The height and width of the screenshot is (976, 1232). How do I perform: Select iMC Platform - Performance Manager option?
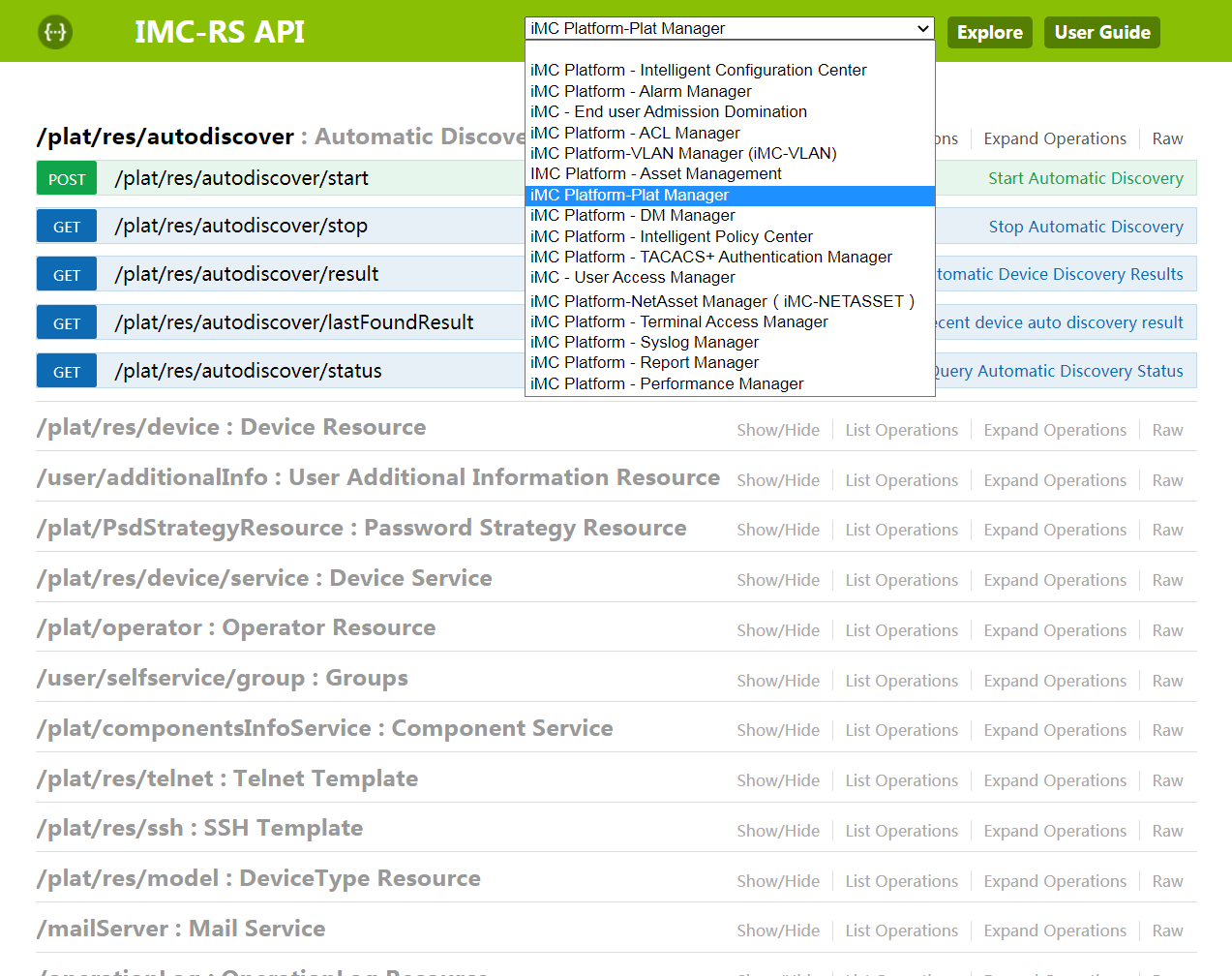pyautogui.click(x=667, y=383)
